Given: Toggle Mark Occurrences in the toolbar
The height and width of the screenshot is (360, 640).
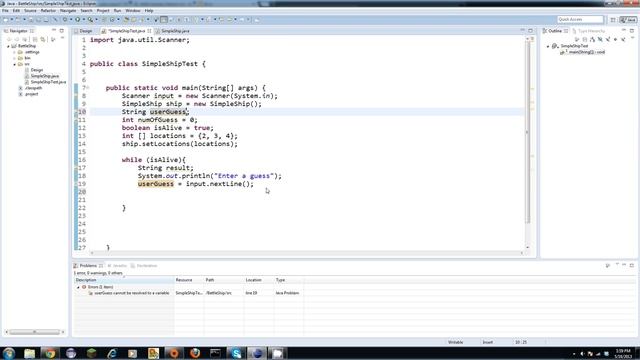Looking at the screenshot, I should pyautogui.click(x=164, y=20).
